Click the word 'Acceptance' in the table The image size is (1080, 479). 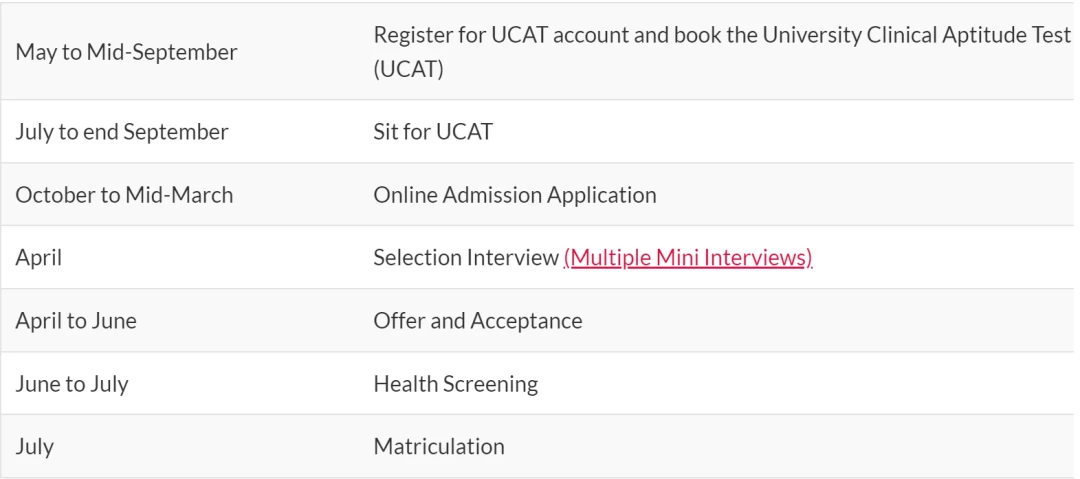[x=526, y=321]
